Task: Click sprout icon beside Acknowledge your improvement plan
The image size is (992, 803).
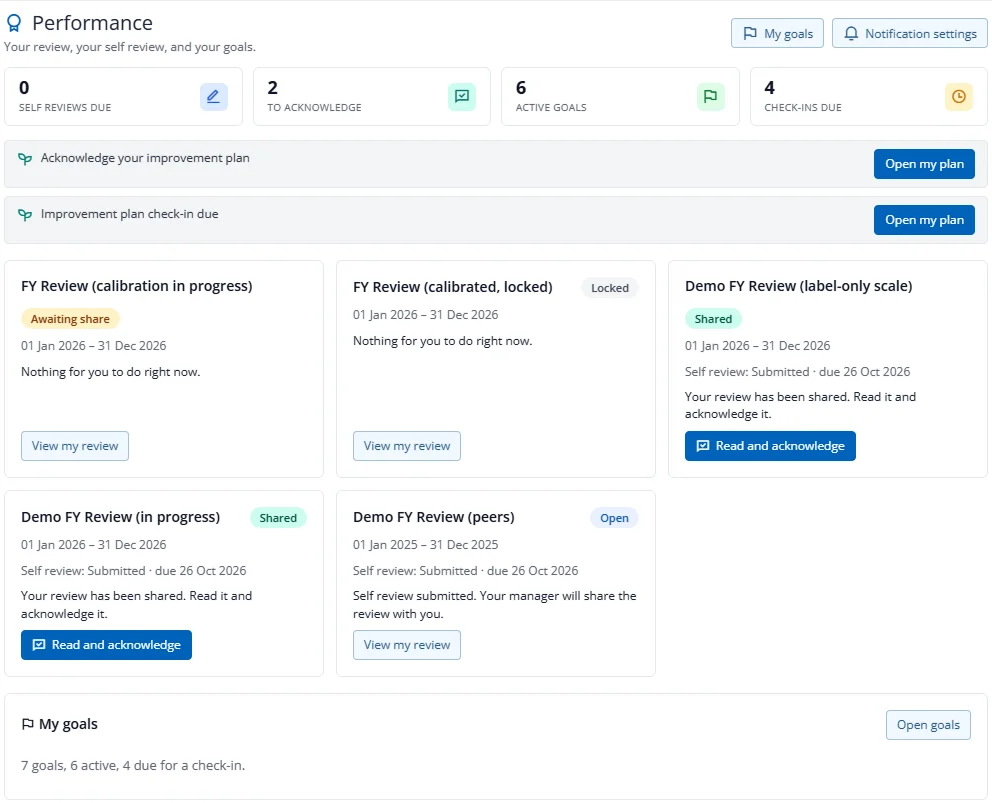Action: (25, 159)
